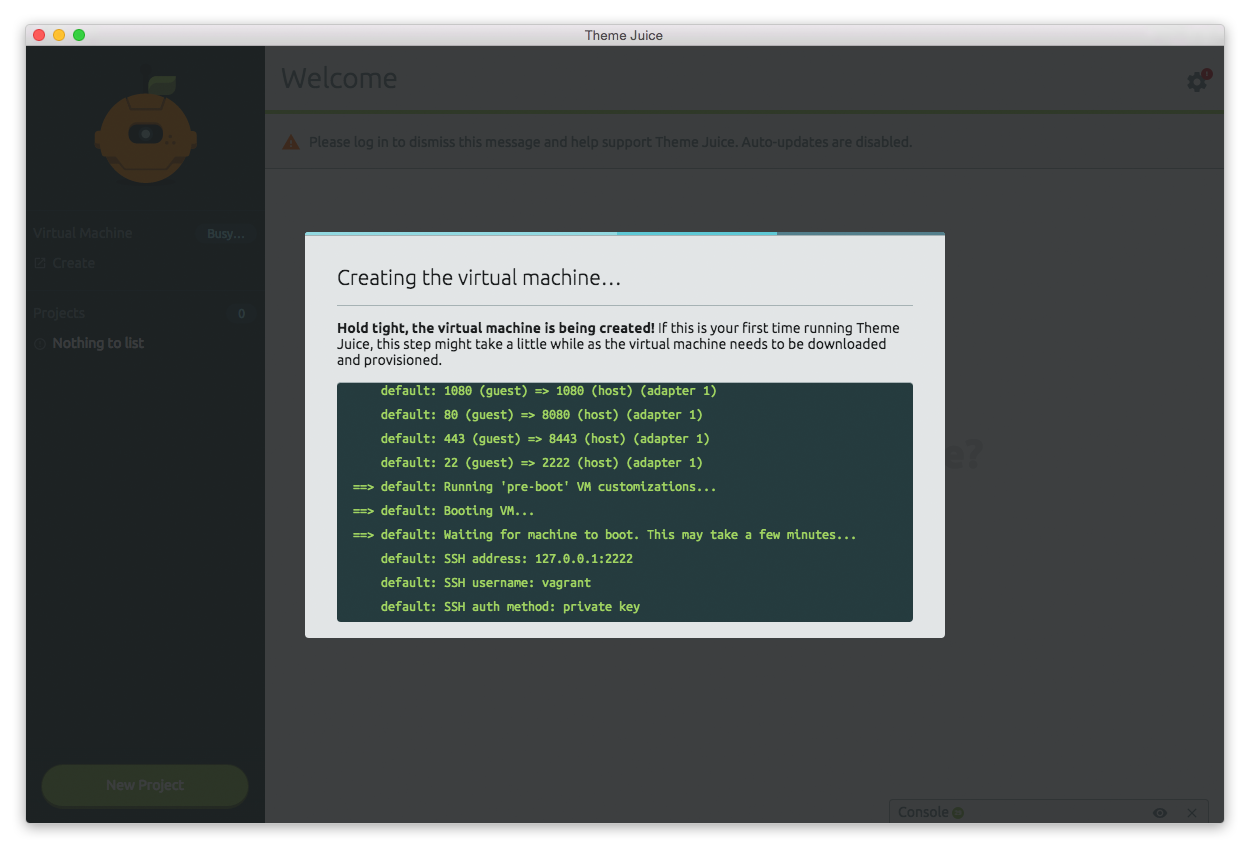Click the green zoom window button
The height and width of the screenshot is (850, 1250).
(x=79, y=35)
